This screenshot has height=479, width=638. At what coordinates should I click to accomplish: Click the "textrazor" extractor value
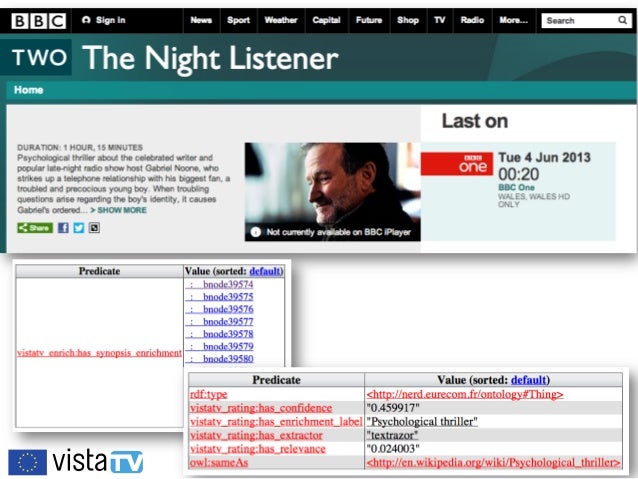pos(392,435)
